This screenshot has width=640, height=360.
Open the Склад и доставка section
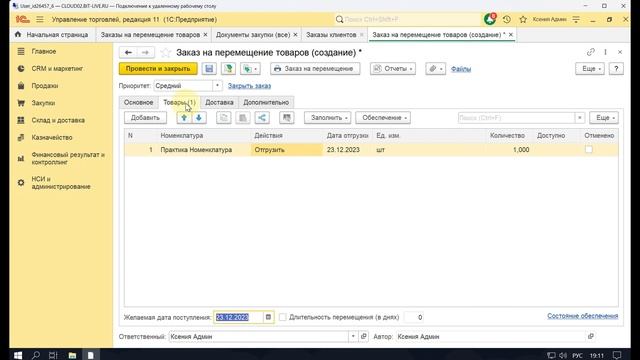click(58, 120)
